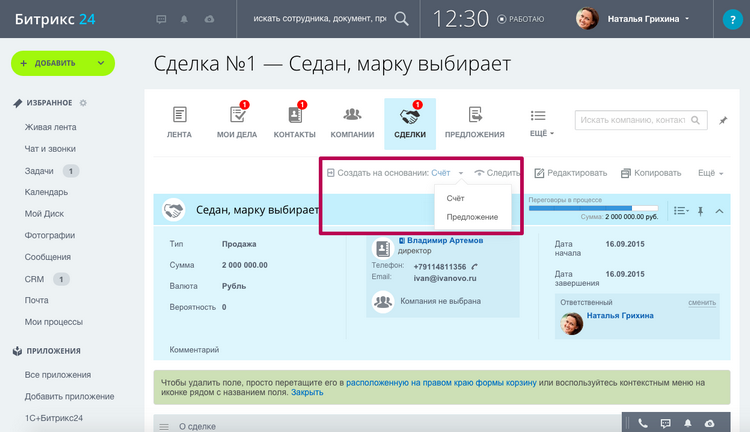Open Мои дела tab
This screenshot has width=750, height=432.
pyautogui.click(x=237, y=122)
